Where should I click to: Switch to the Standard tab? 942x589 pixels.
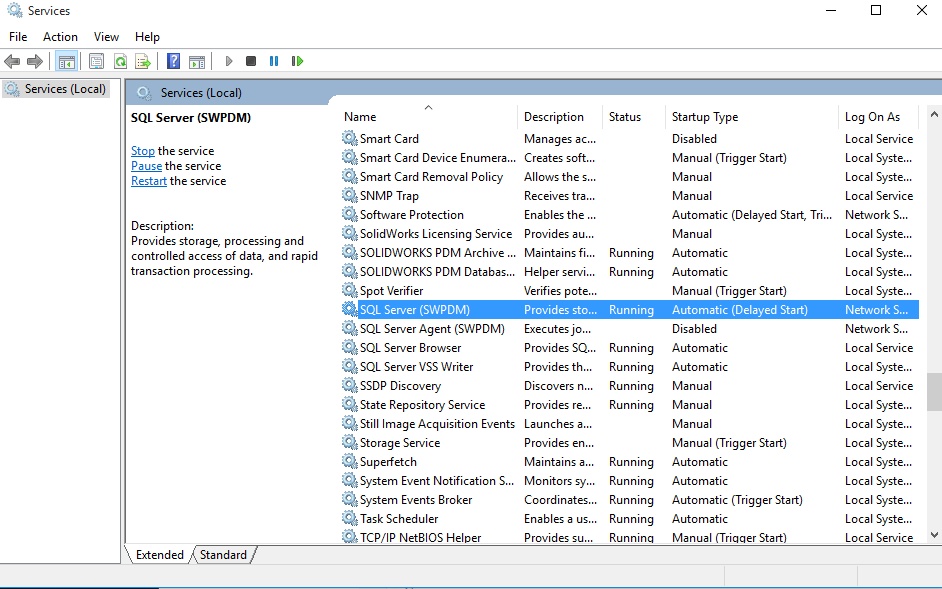point(223,555)
